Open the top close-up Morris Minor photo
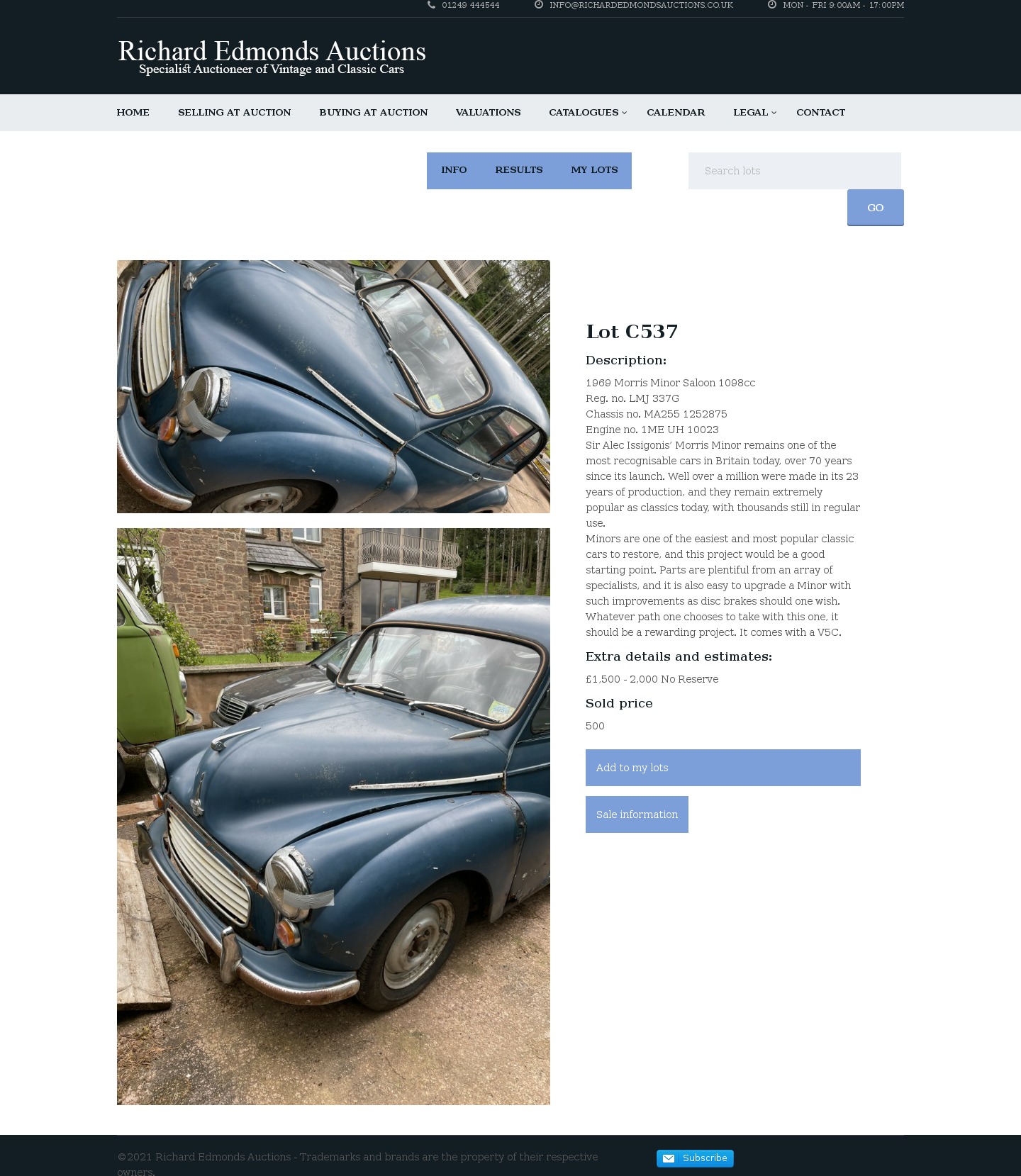 click(x=333, y=386)
